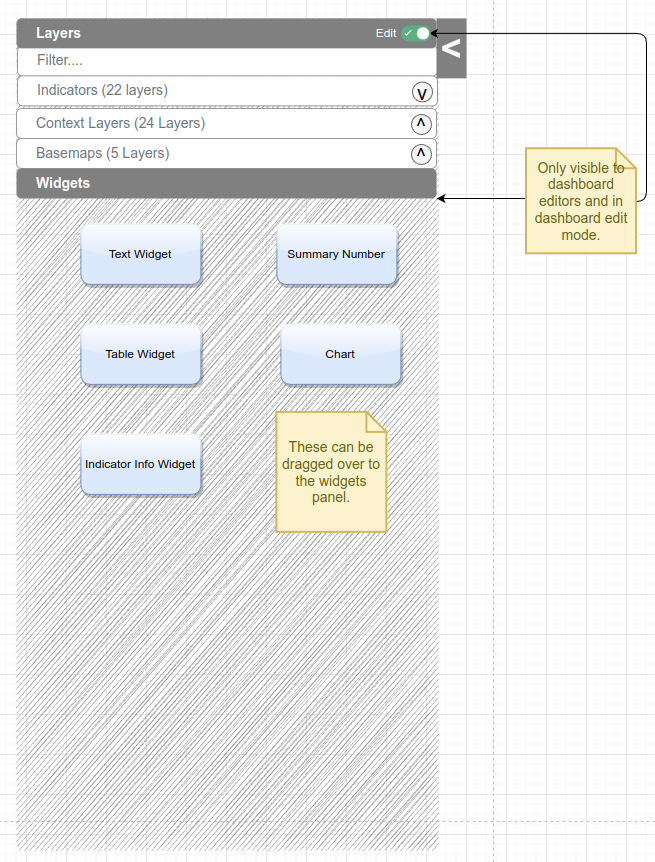Click the Edit label beside the switch
Viewport: 655px width, 862px height.
pos(386,34)
